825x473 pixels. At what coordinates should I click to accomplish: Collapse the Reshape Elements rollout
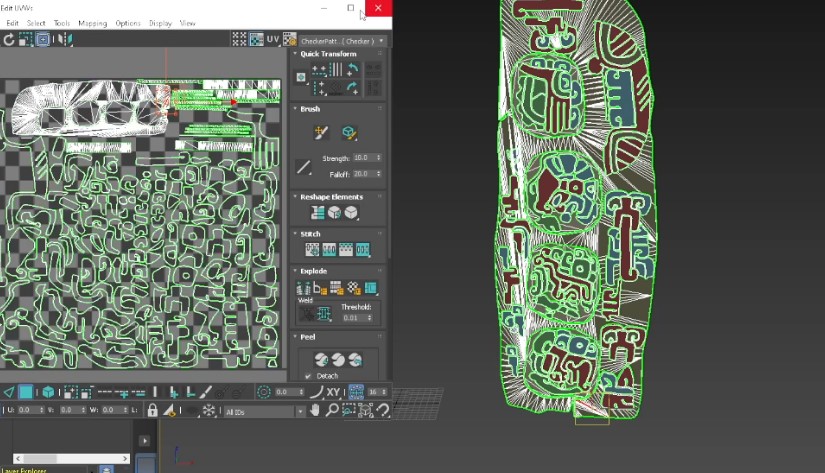point(295,197)
